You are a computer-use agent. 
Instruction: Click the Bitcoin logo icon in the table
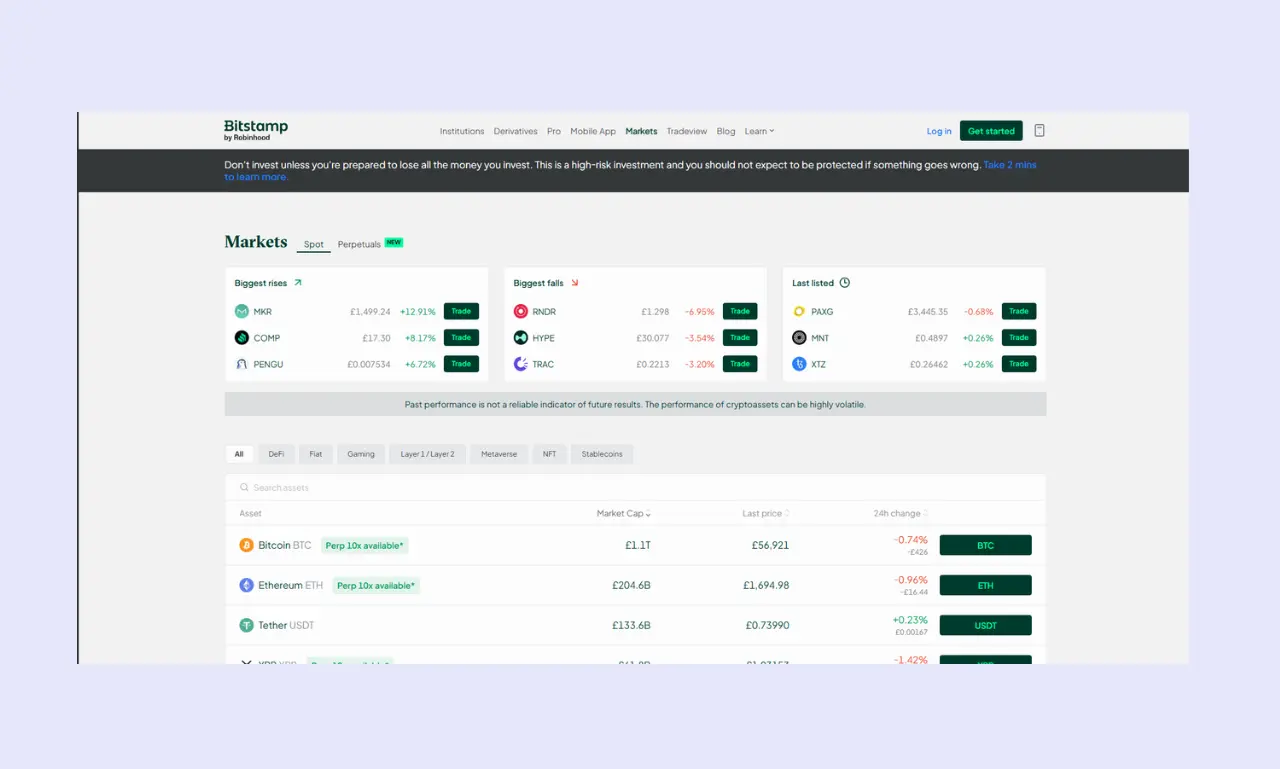(246, 545)
